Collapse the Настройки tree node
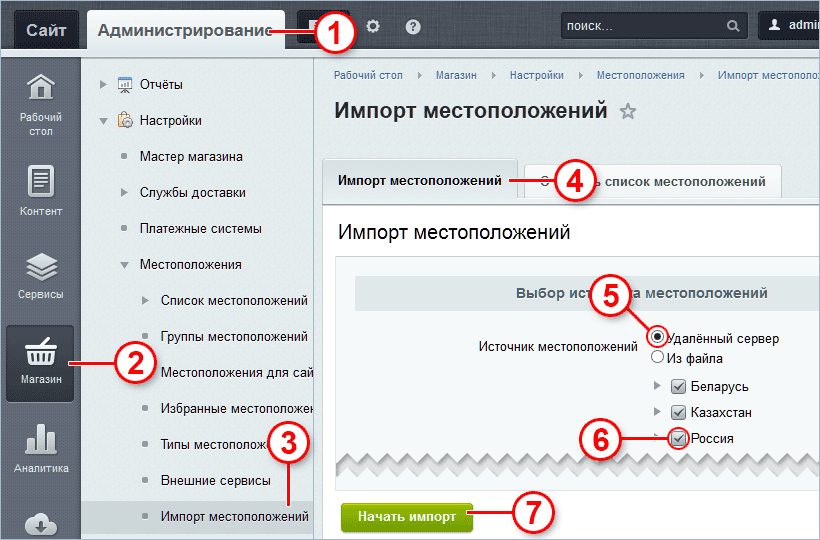The width and height of the screenshot is (820, 540). click(104, 121)
